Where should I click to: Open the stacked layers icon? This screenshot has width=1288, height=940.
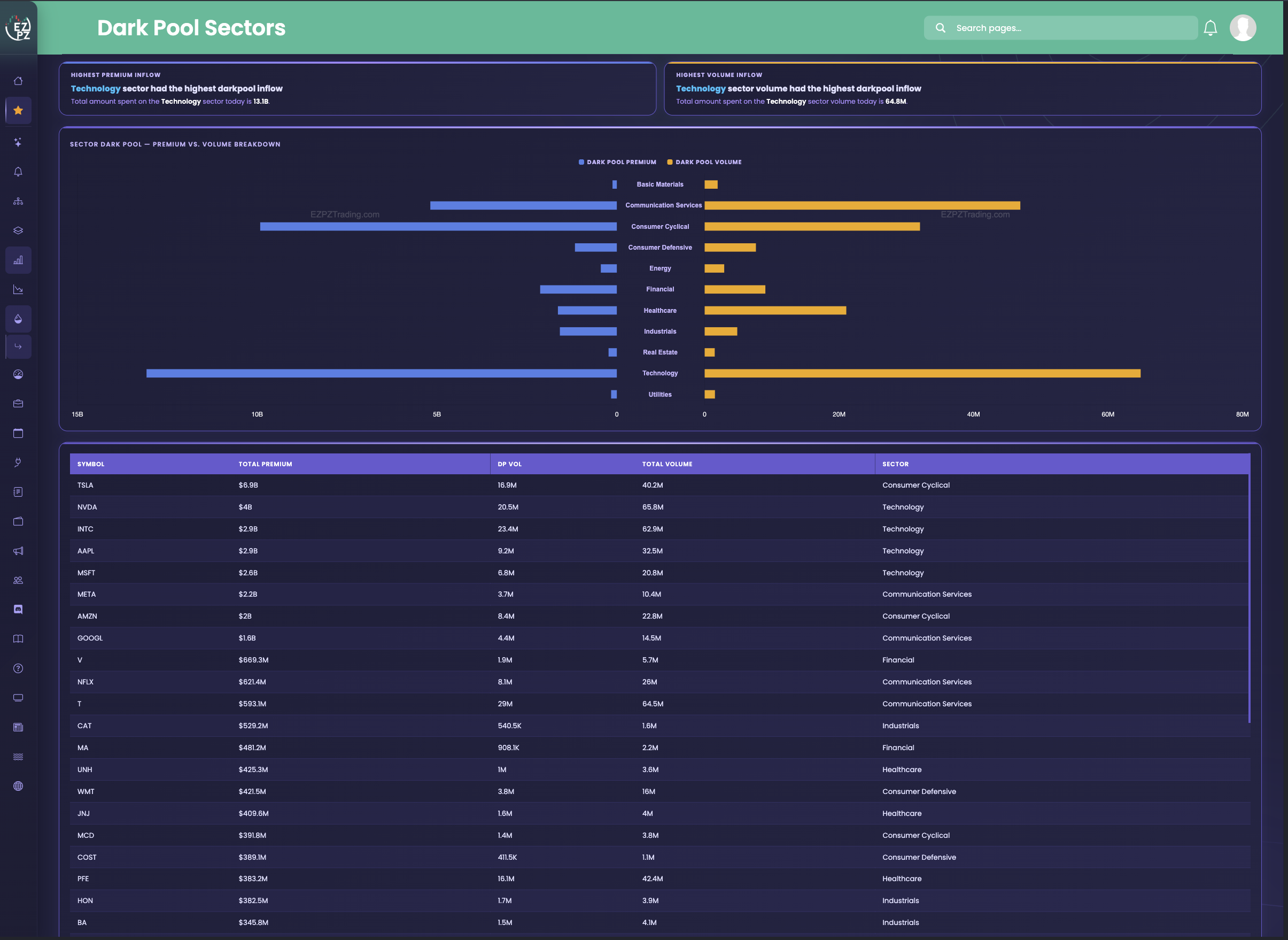point(18,230)
